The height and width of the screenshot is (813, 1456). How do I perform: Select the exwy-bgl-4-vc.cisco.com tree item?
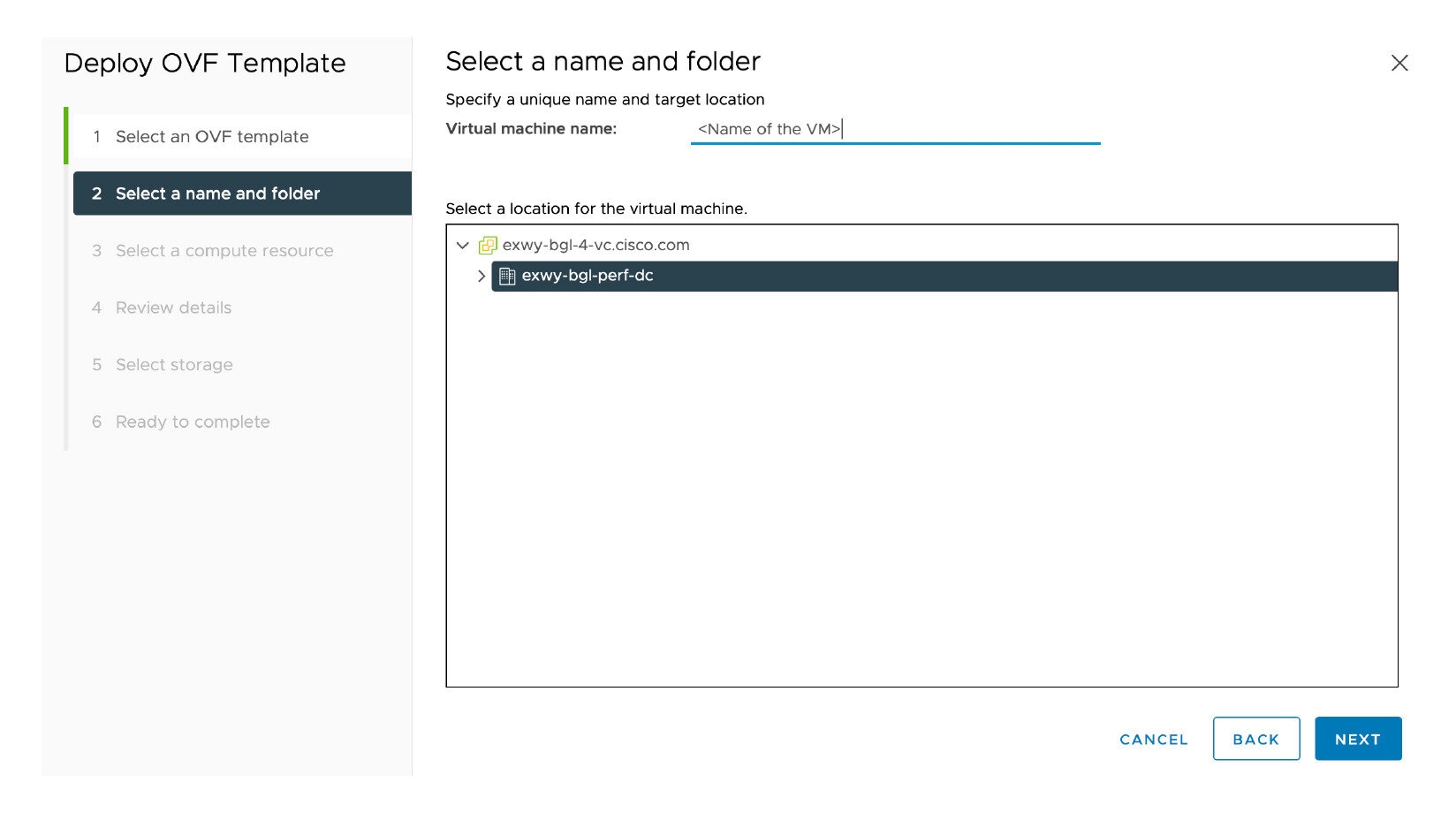click(x=595, y=246)
